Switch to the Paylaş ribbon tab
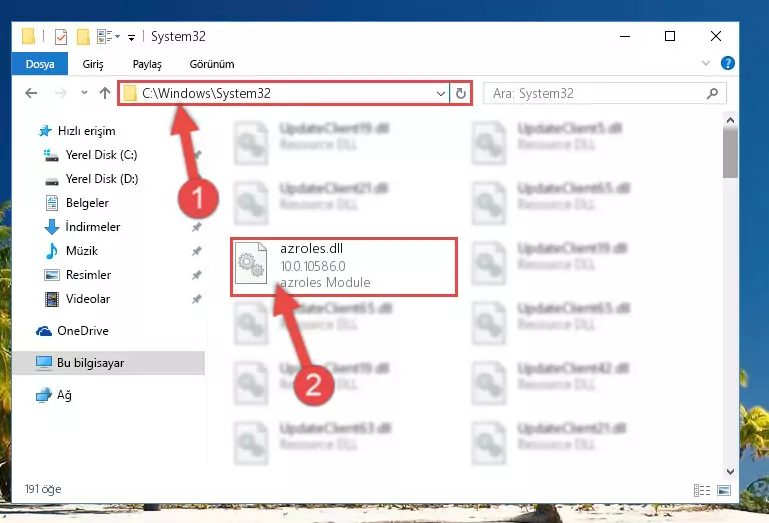 (147, 64)
